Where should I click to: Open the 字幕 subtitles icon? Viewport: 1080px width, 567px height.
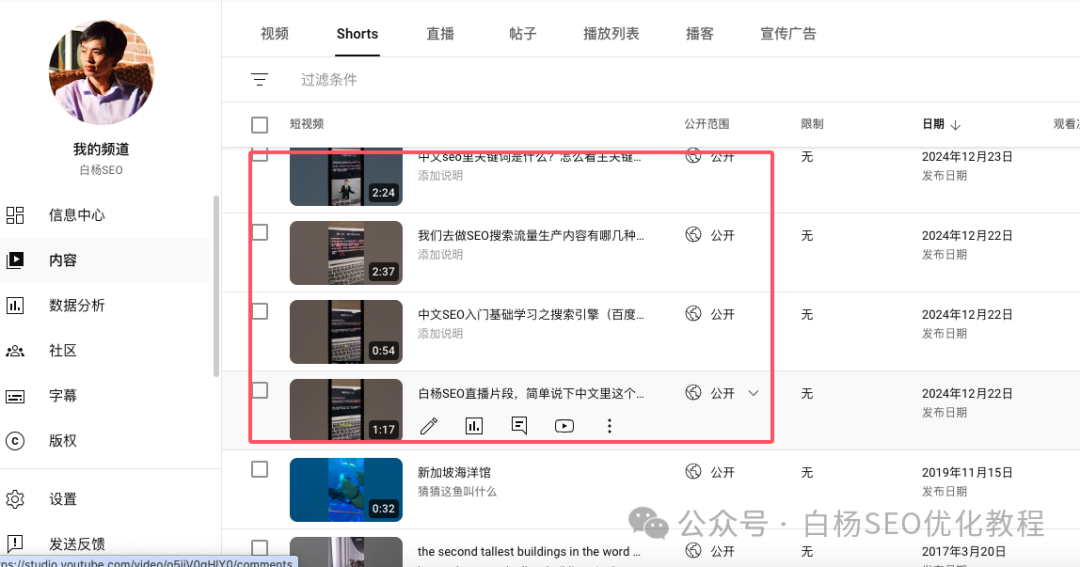pos(15,396)
